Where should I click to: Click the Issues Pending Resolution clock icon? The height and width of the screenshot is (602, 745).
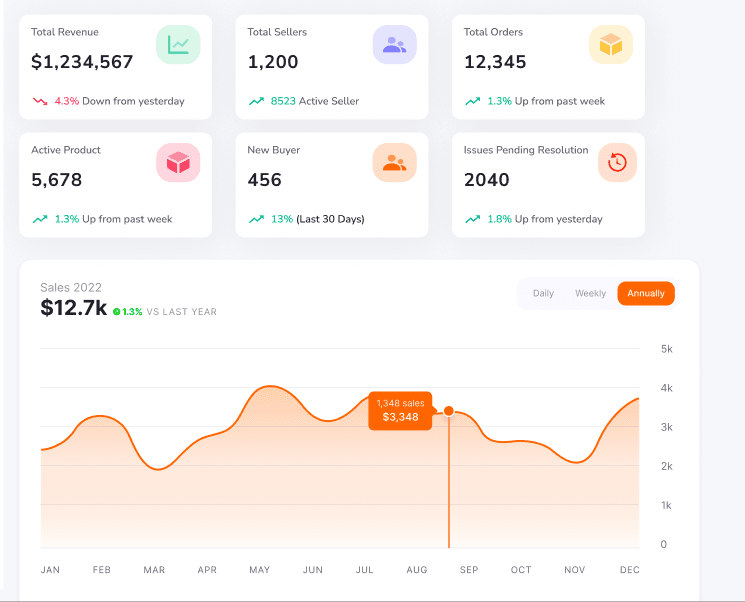pyautogui.click(x=617, y=162)
